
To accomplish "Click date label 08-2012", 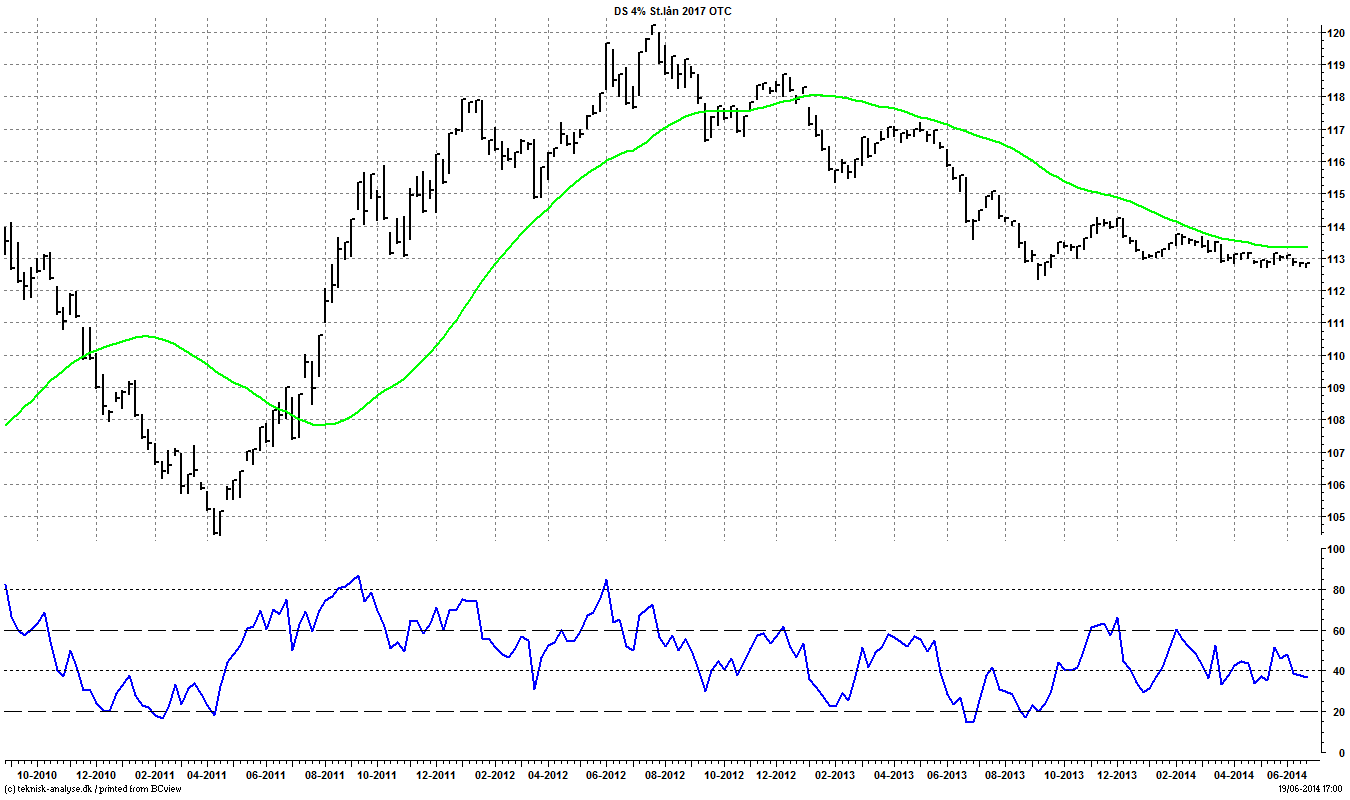I will click(665, 774).
